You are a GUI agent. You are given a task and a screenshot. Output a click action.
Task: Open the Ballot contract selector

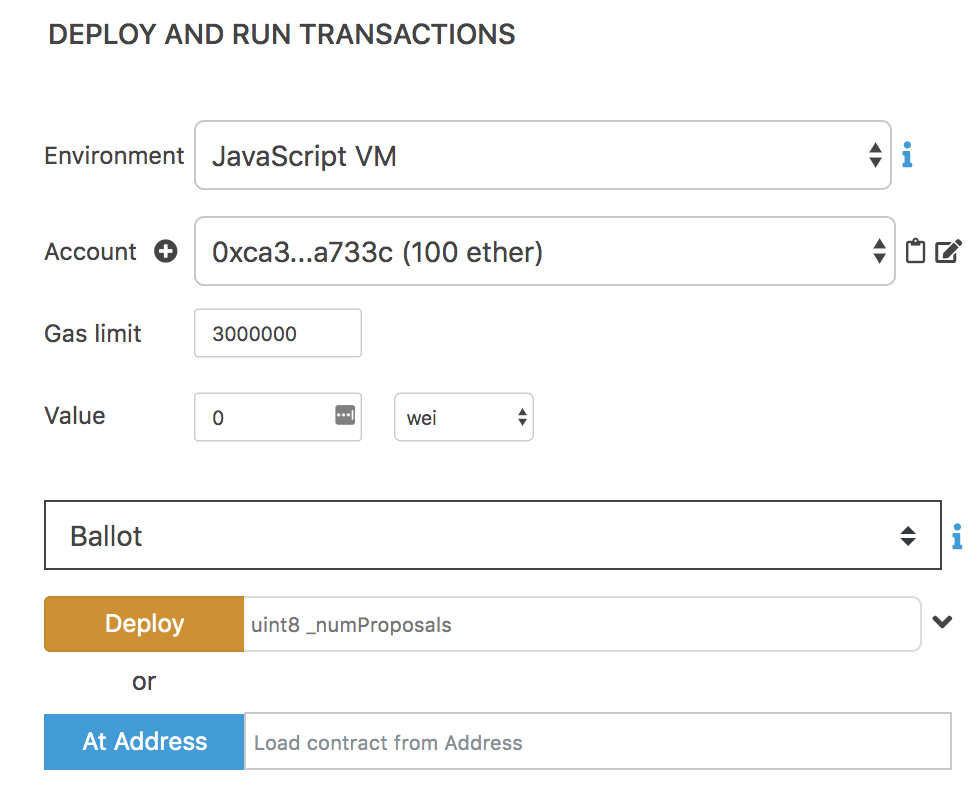click(x=492, y=536)
